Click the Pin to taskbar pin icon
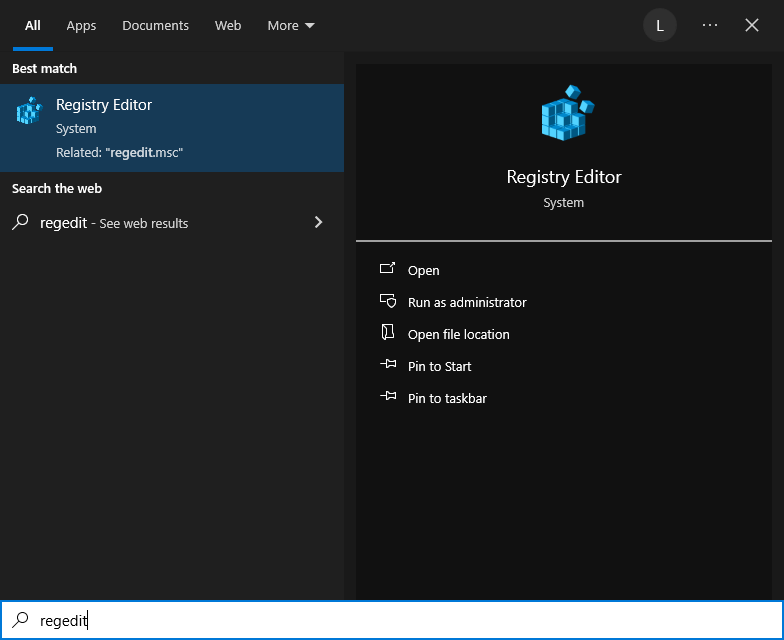Viewport: 784px width, 640px height. click(x=388, y=396)
